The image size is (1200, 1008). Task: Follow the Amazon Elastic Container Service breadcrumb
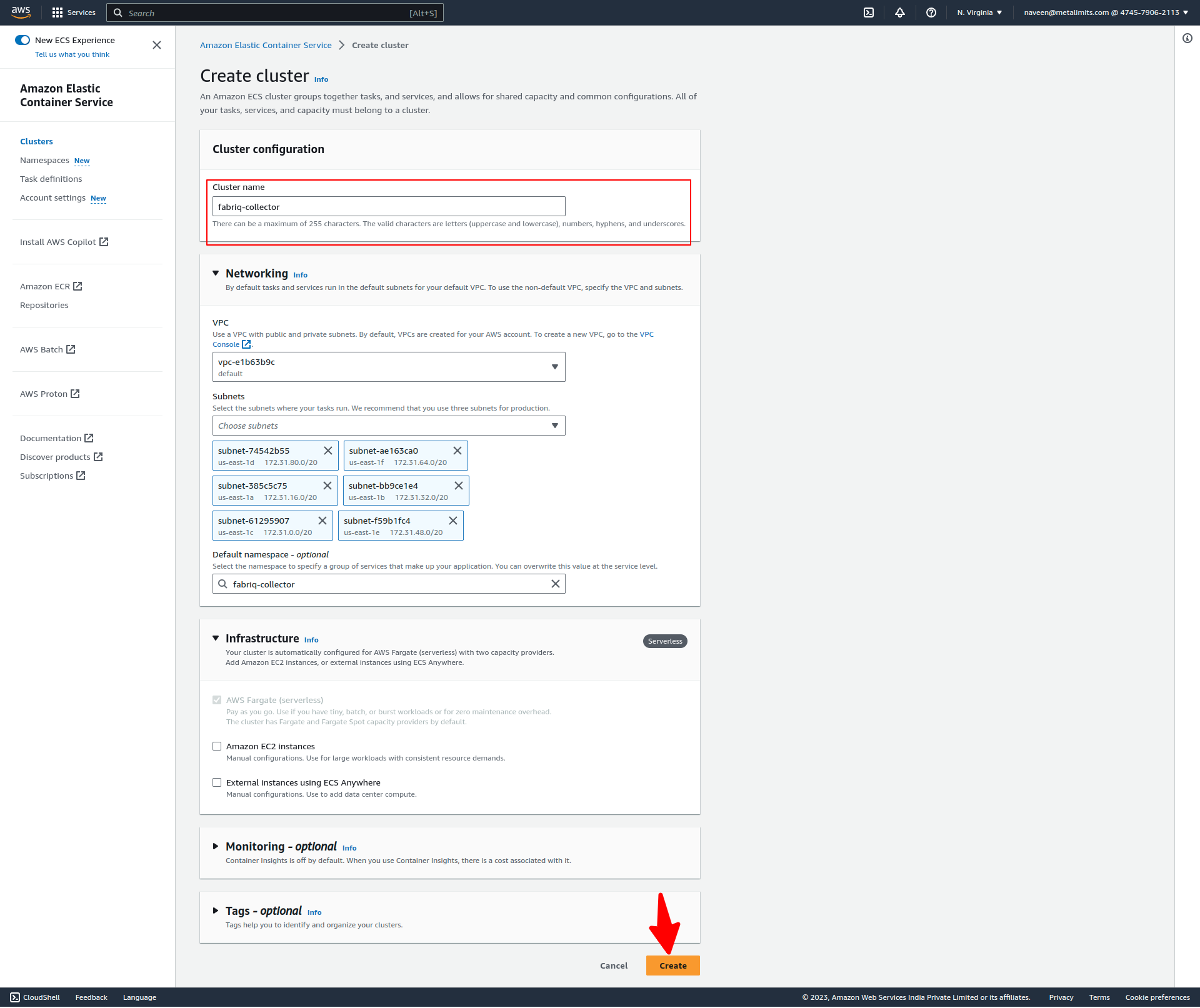[x=266, y=45]
